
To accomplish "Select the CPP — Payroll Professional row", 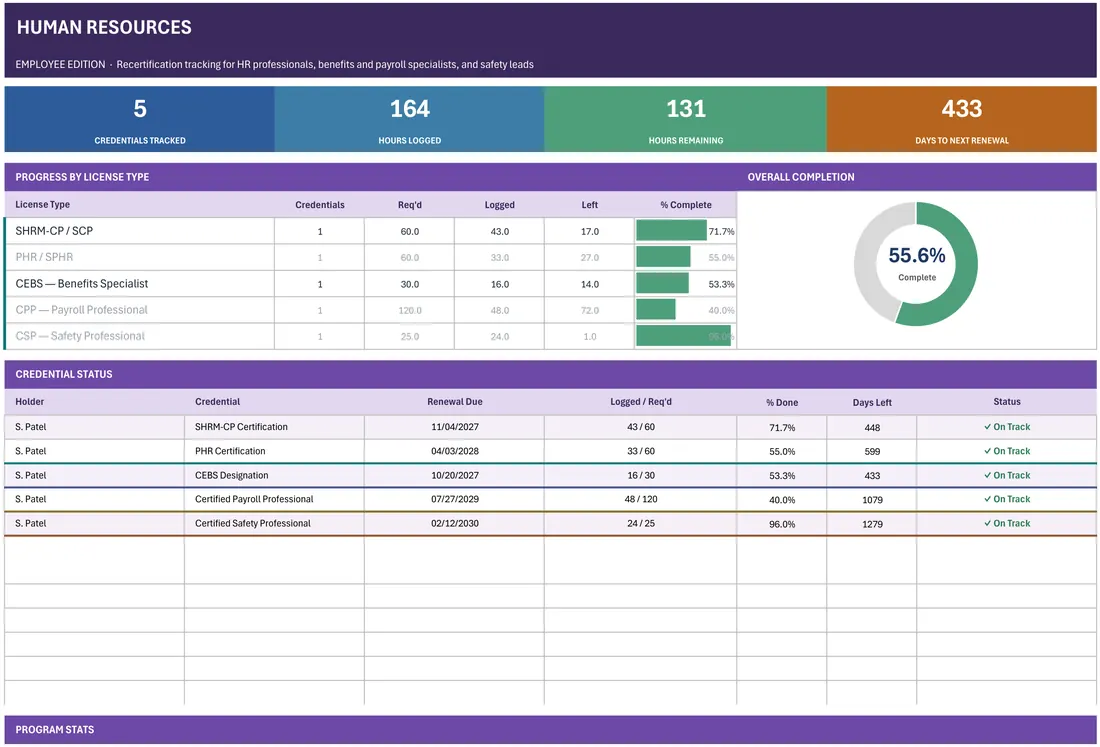I will coord(370,310).
